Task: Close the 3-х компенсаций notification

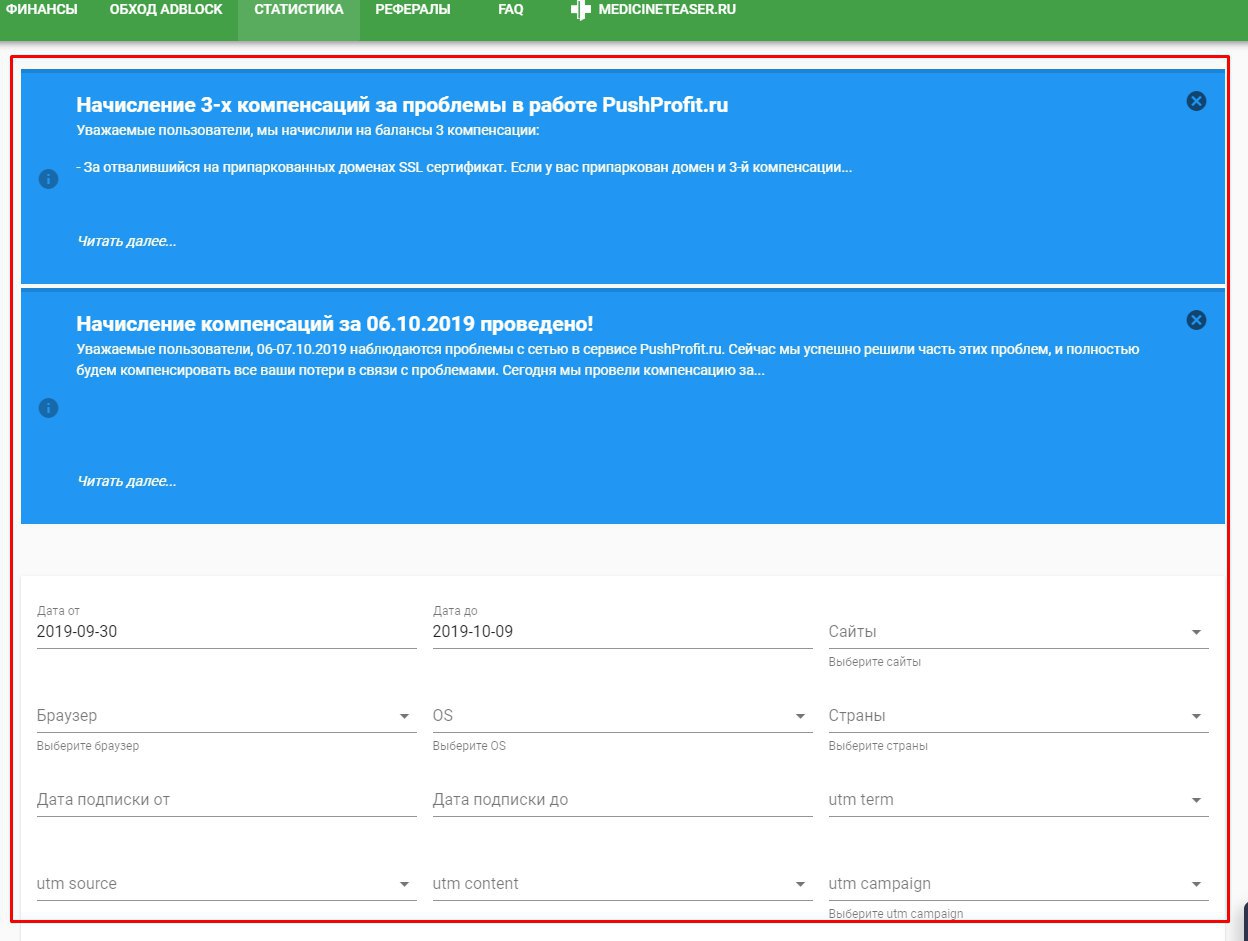Action: click(x=1196, y=101)
